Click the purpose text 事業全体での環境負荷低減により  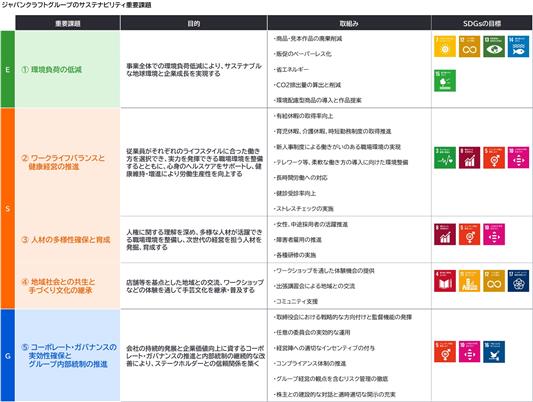coord(194,70)
